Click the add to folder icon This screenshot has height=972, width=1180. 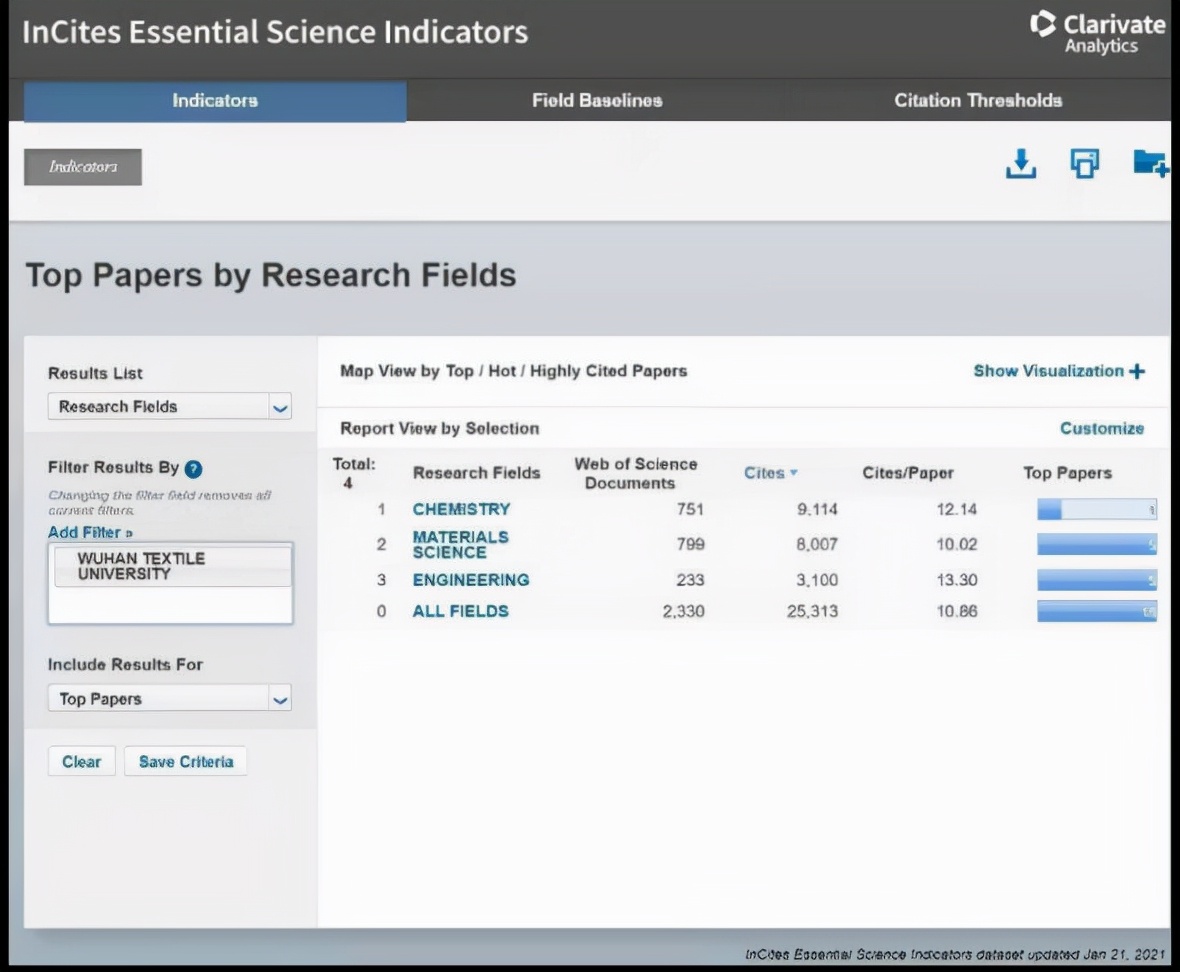coord(1150,164)
